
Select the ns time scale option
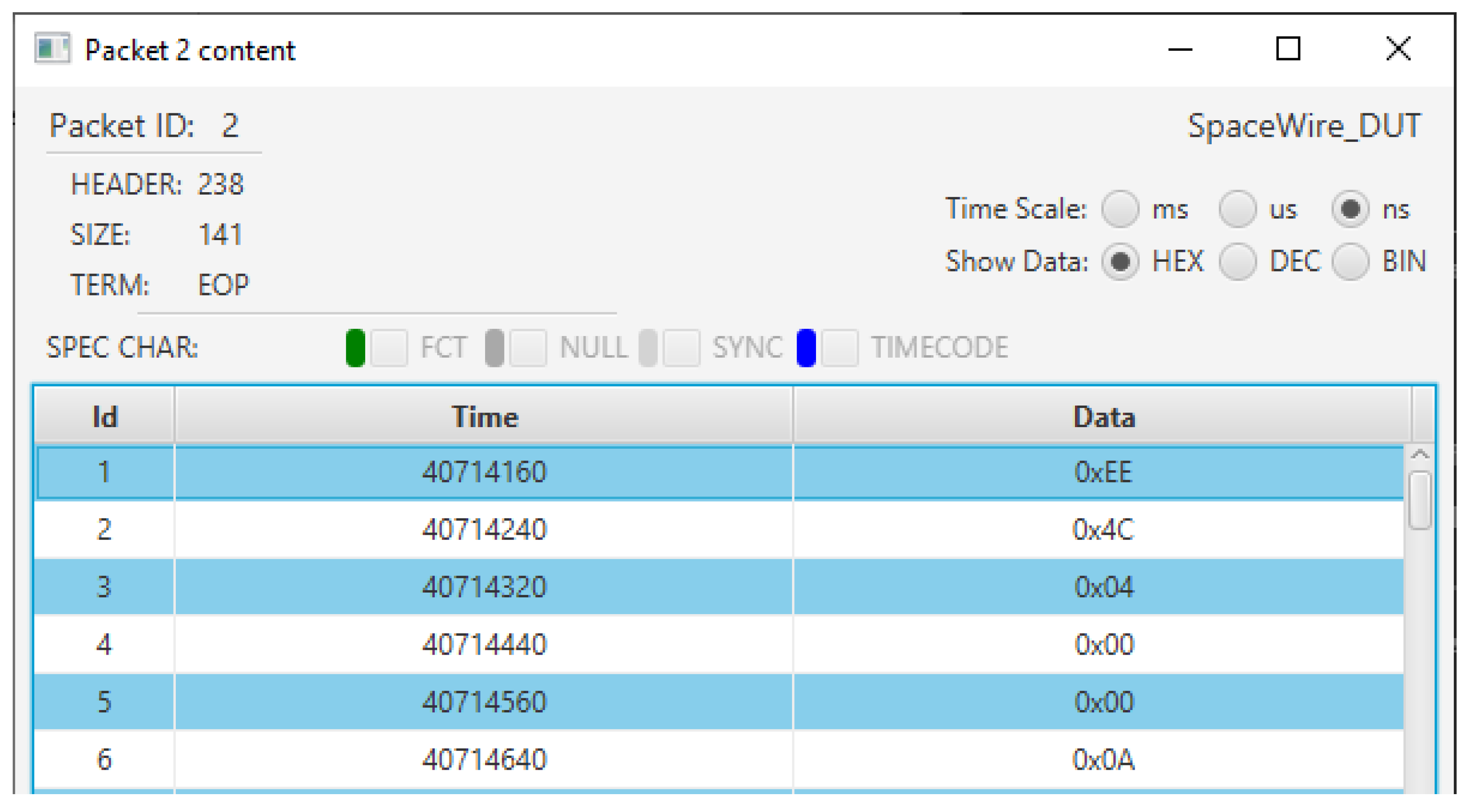[1350, 209]
